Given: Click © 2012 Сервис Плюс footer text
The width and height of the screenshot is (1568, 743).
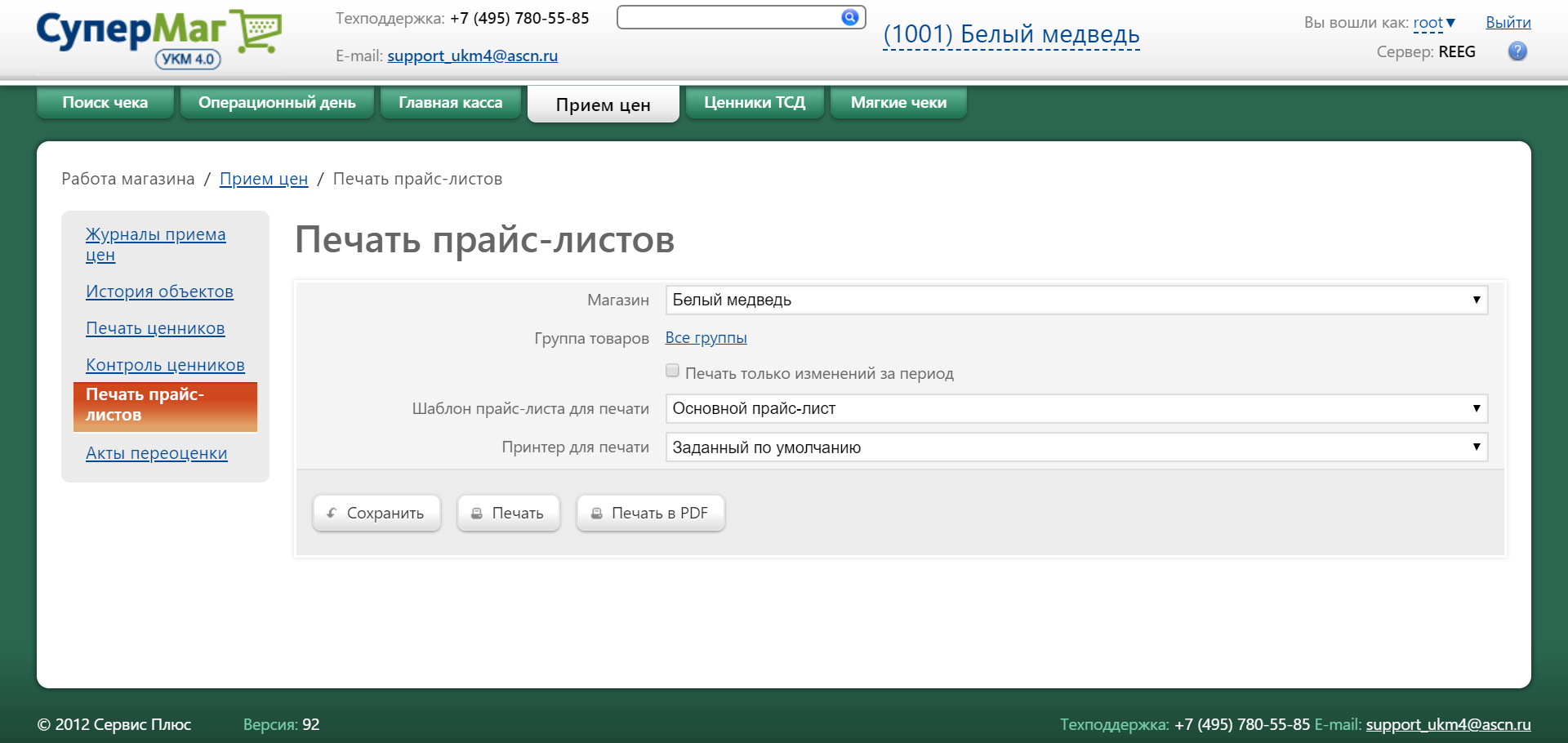Looking at the screenshot, I should click(114, 724).
